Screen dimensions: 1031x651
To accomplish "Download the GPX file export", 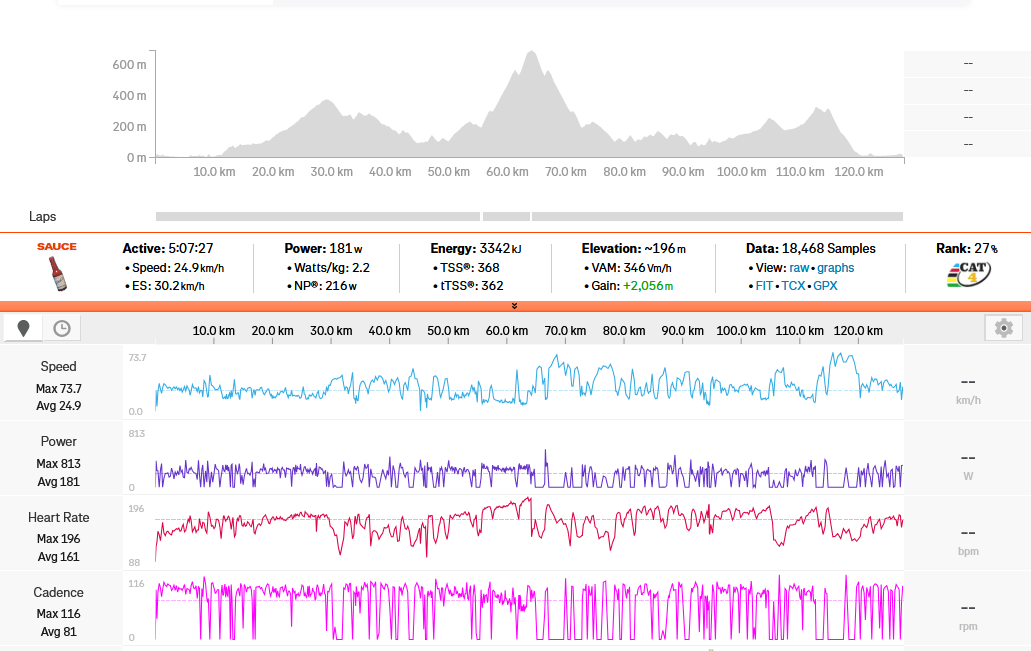I will point(825,285).
